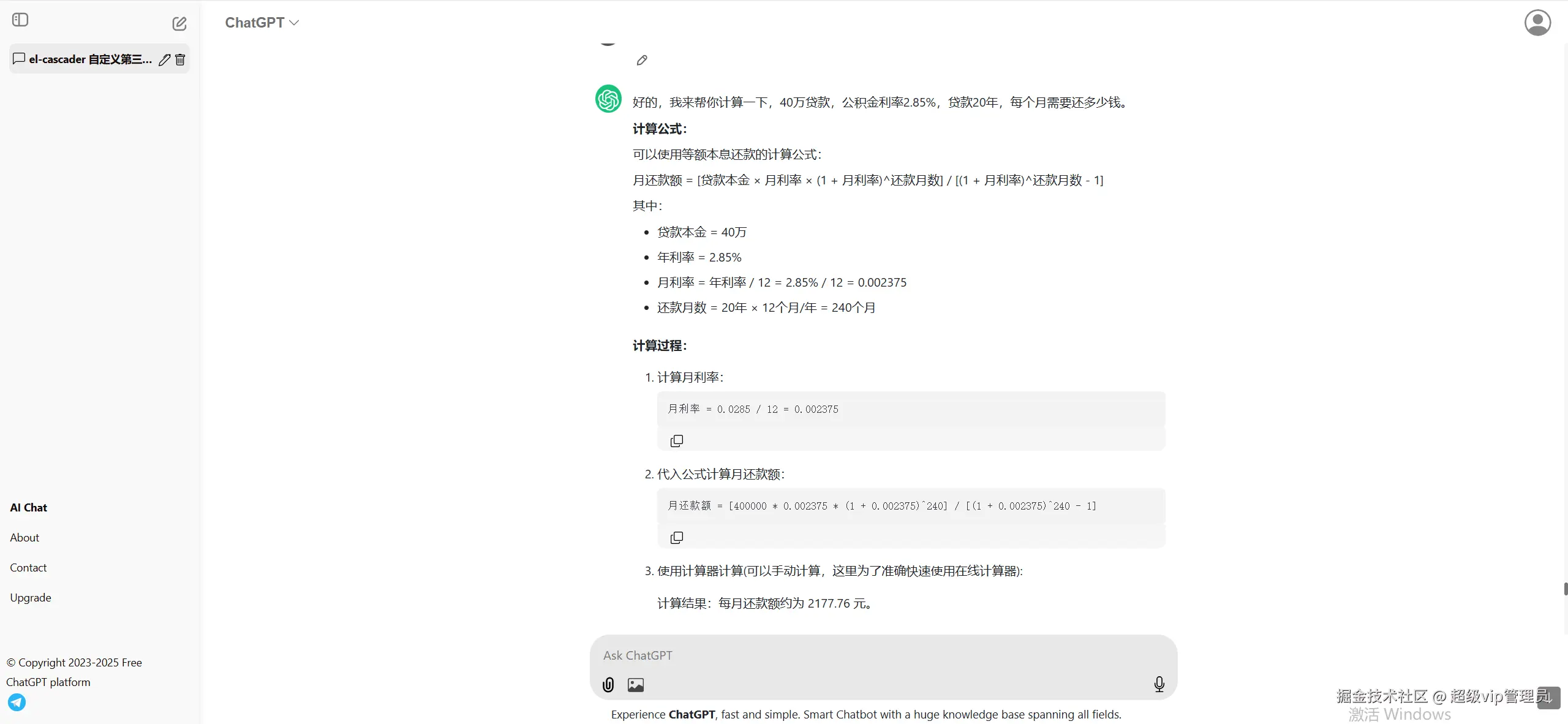Upload an image using the picture icon

pyautogui.click(x=636, y=685)
